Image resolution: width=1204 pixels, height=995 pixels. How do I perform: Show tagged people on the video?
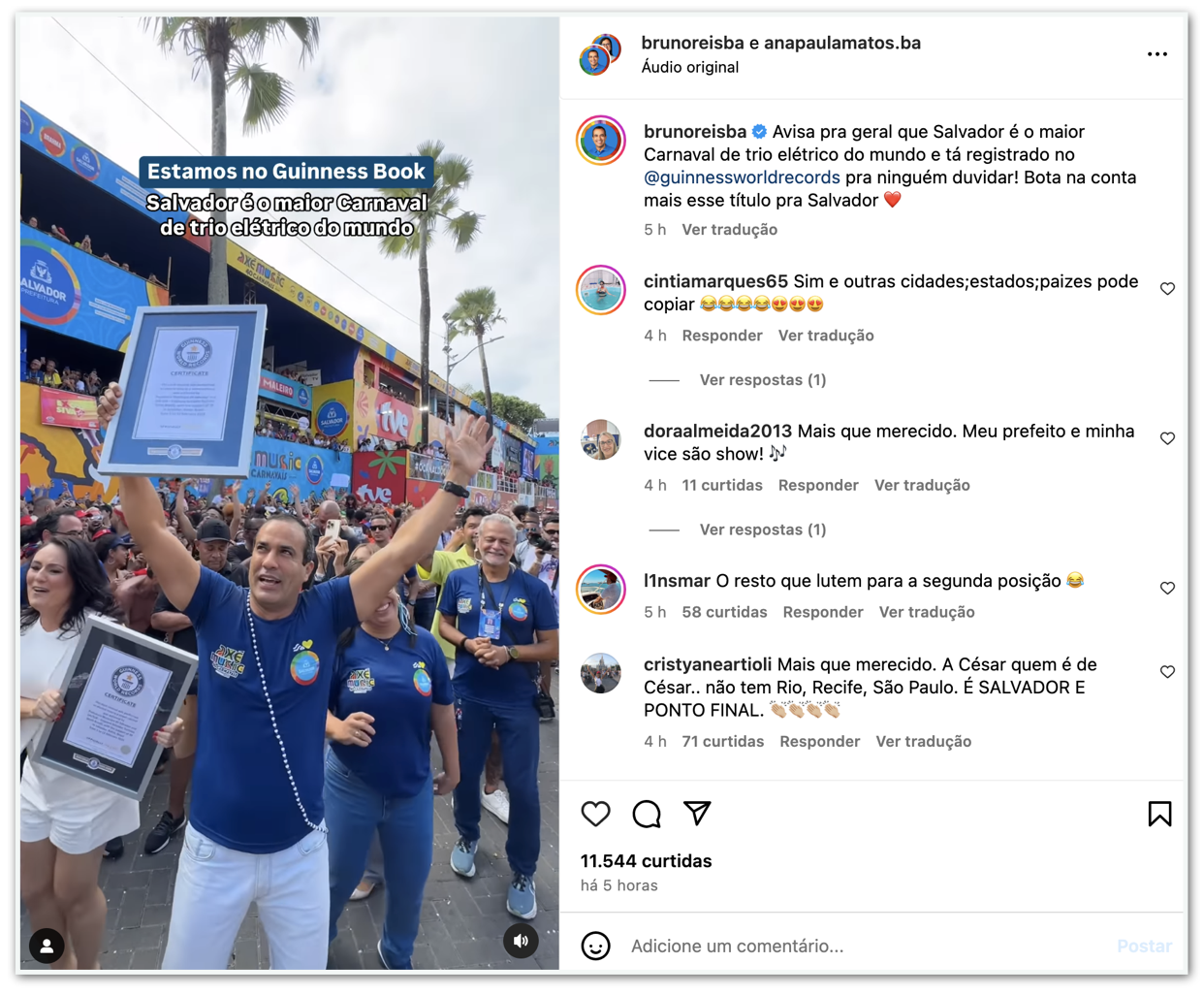click(47, 946)
